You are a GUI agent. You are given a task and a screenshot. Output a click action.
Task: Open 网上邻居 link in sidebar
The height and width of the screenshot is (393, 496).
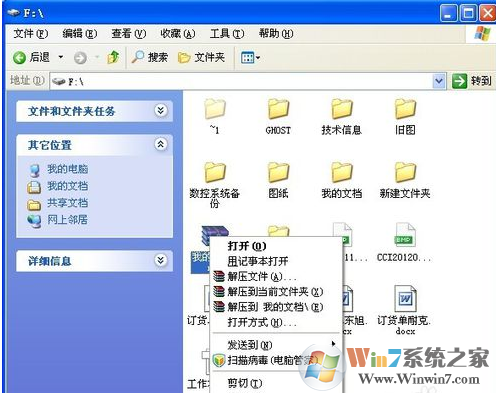tap(67, 220)
